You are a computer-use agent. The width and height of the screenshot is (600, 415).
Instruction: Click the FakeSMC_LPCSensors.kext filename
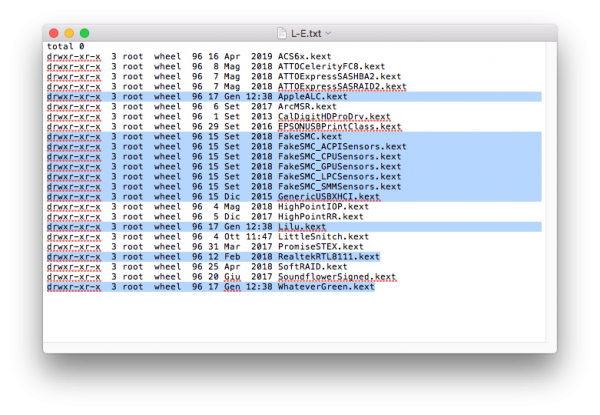[x=339, y=177]
